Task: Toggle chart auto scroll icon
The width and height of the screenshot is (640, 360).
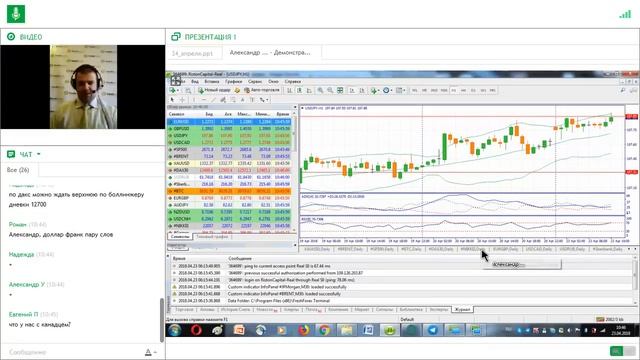Action: coord(352,90)
